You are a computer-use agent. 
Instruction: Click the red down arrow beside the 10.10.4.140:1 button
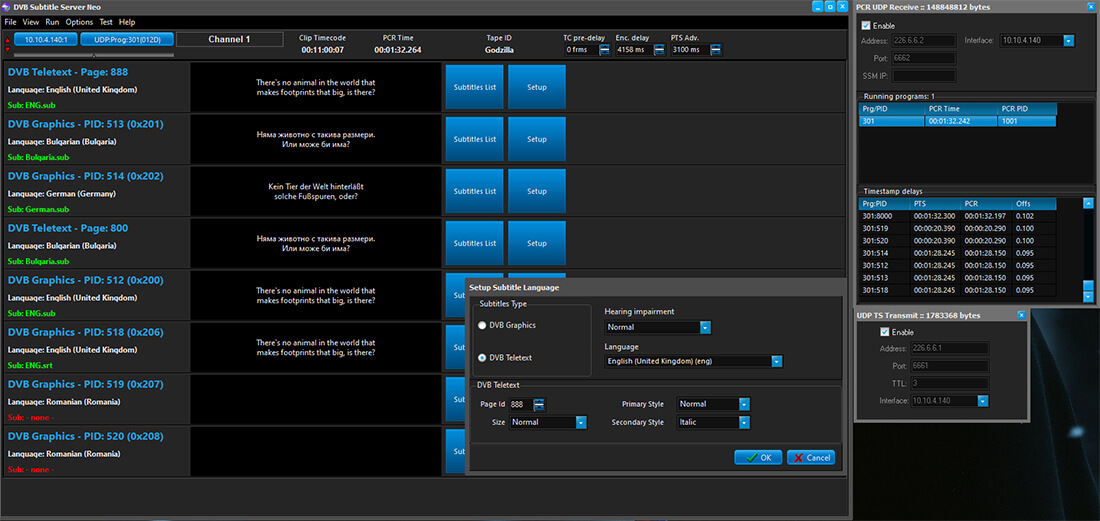[x=8, y=49]
